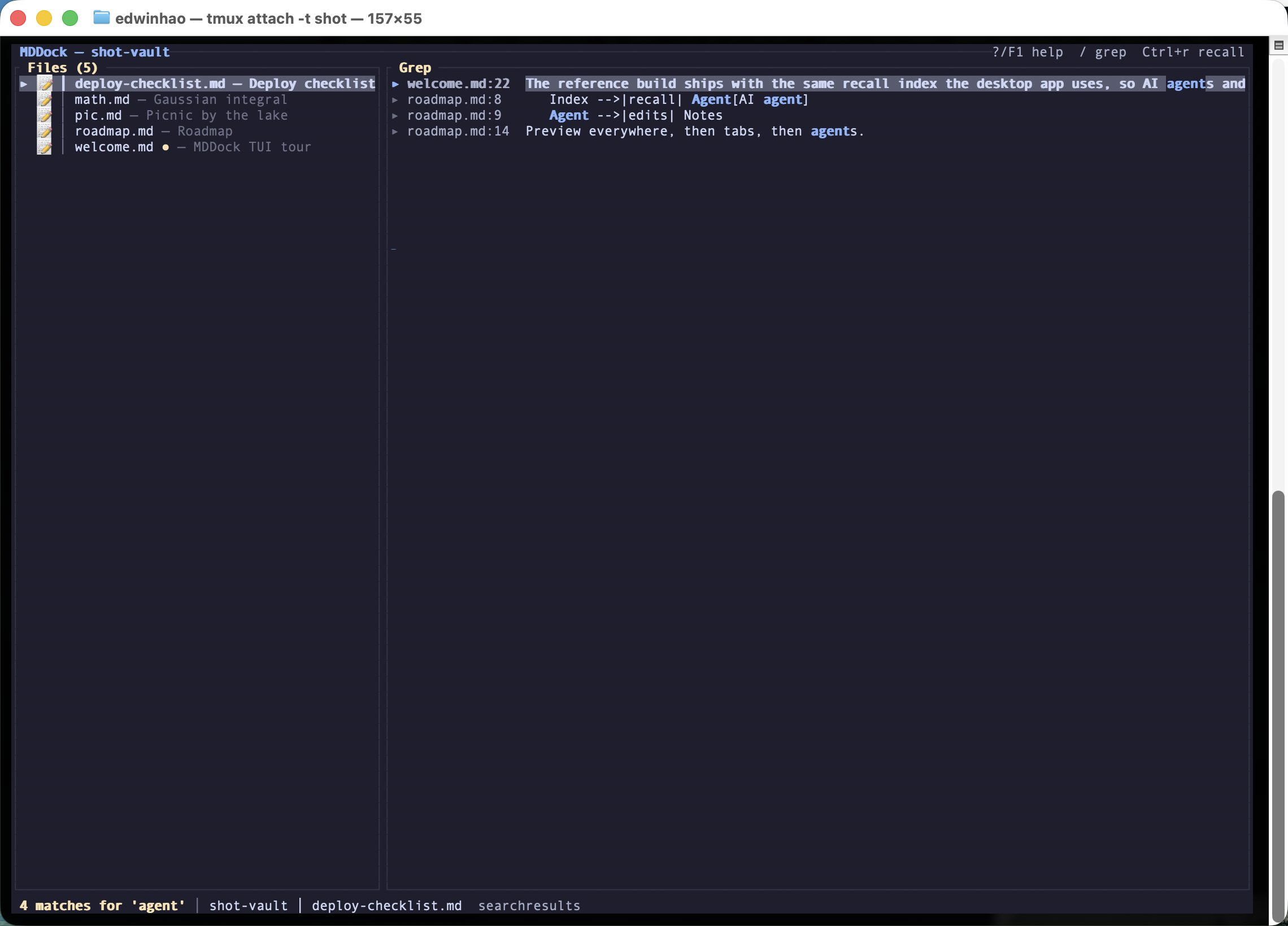Click deploy-checklist.md in the status bar
The height and width of the screenshot is (926, 1288).
point(386,906)
